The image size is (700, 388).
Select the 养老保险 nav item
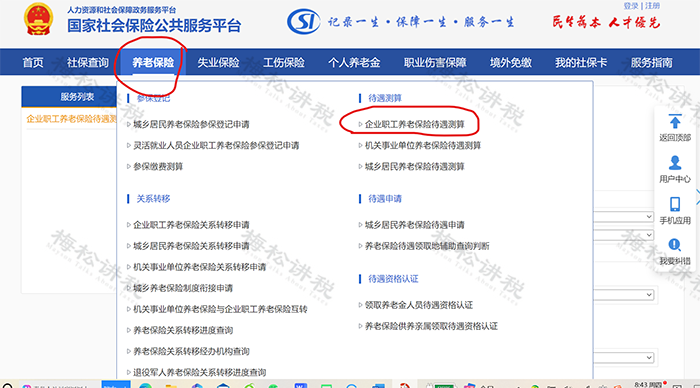pos(153,63)
